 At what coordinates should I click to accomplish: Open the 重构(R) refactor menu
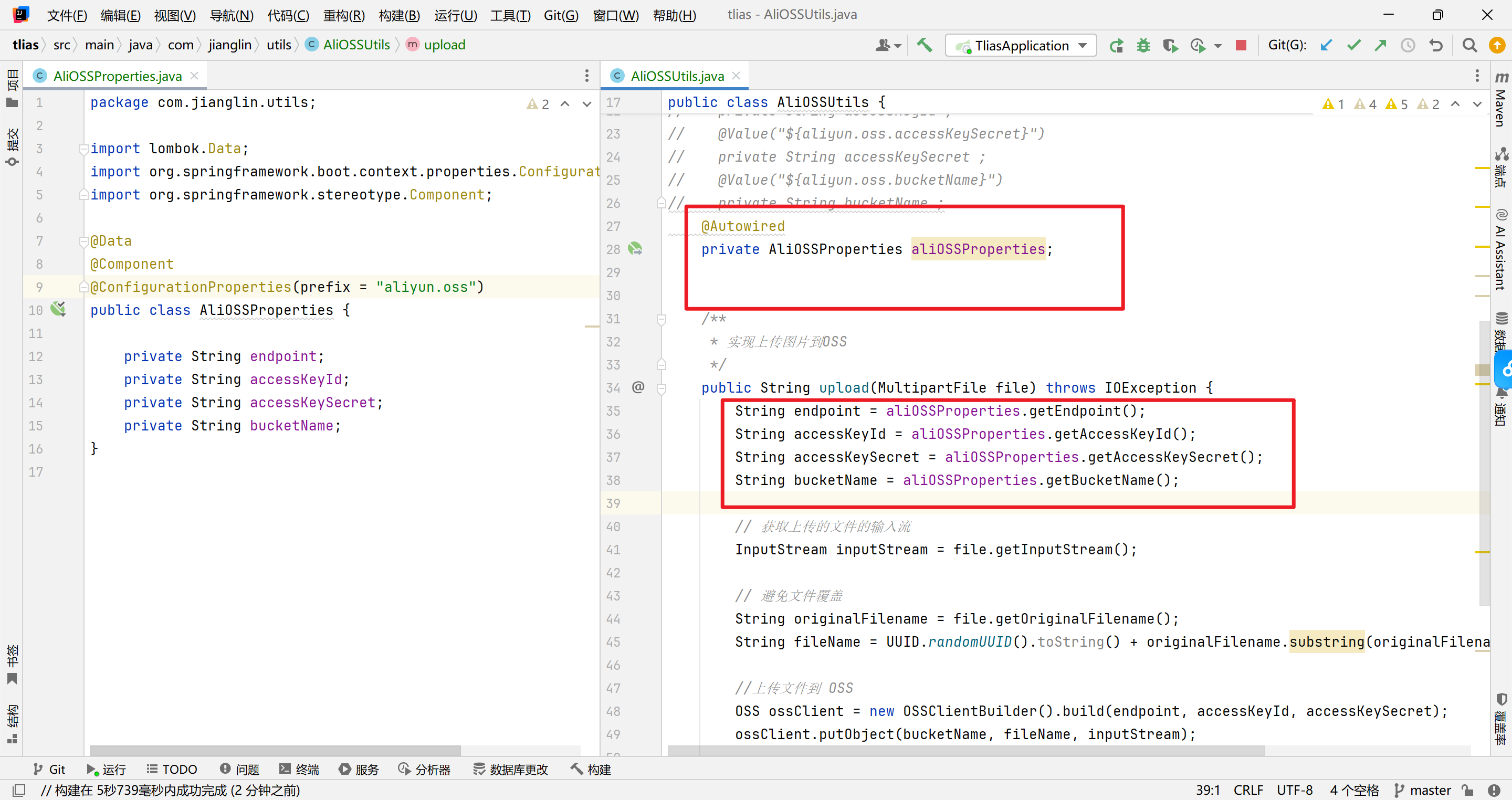point(344,15)
